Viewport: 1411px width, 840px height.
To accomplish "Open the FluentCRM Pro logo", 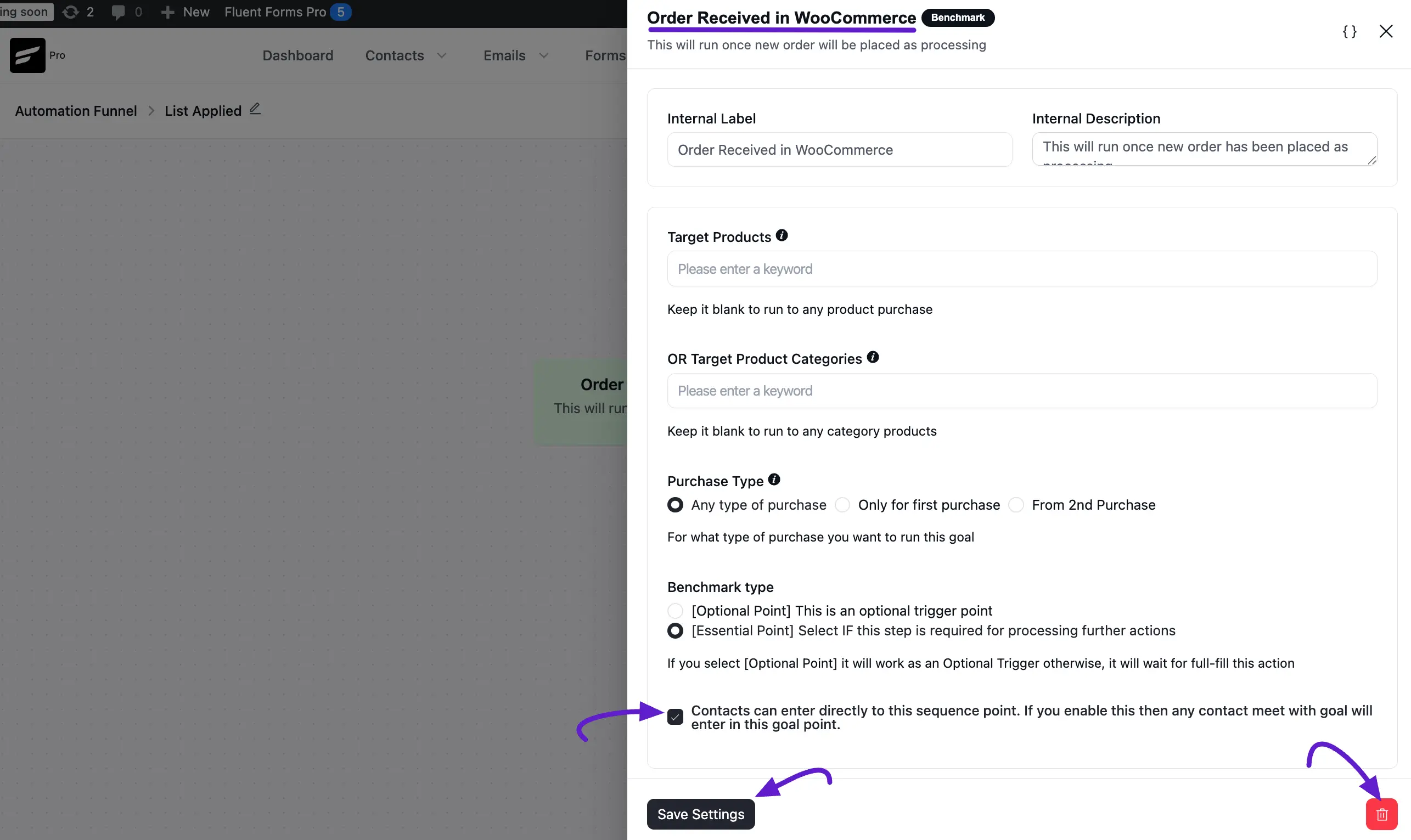I will (27, 55).
